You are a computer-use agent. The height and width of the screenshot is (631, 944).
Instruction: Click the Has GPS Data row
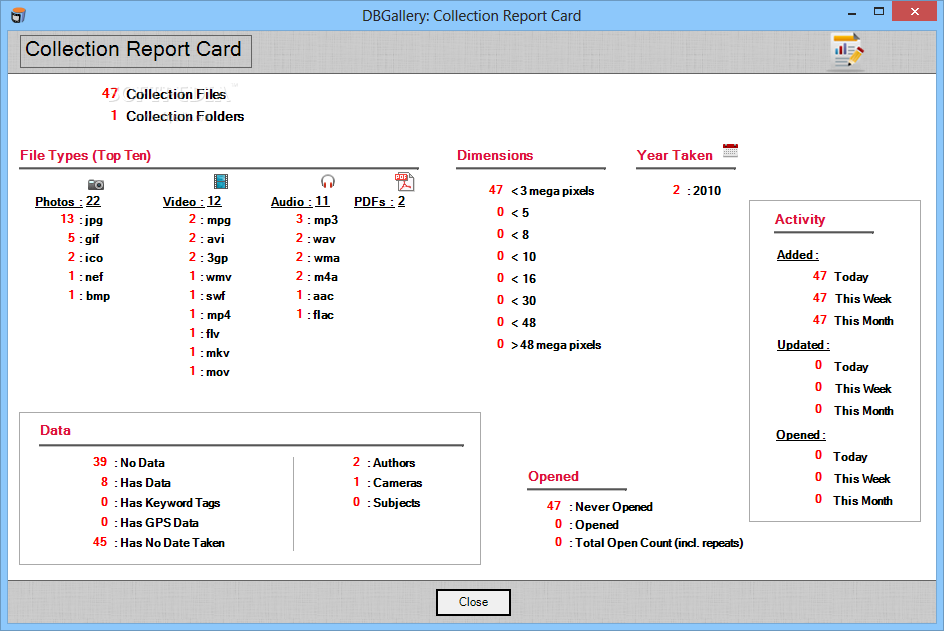coord(149,523)
